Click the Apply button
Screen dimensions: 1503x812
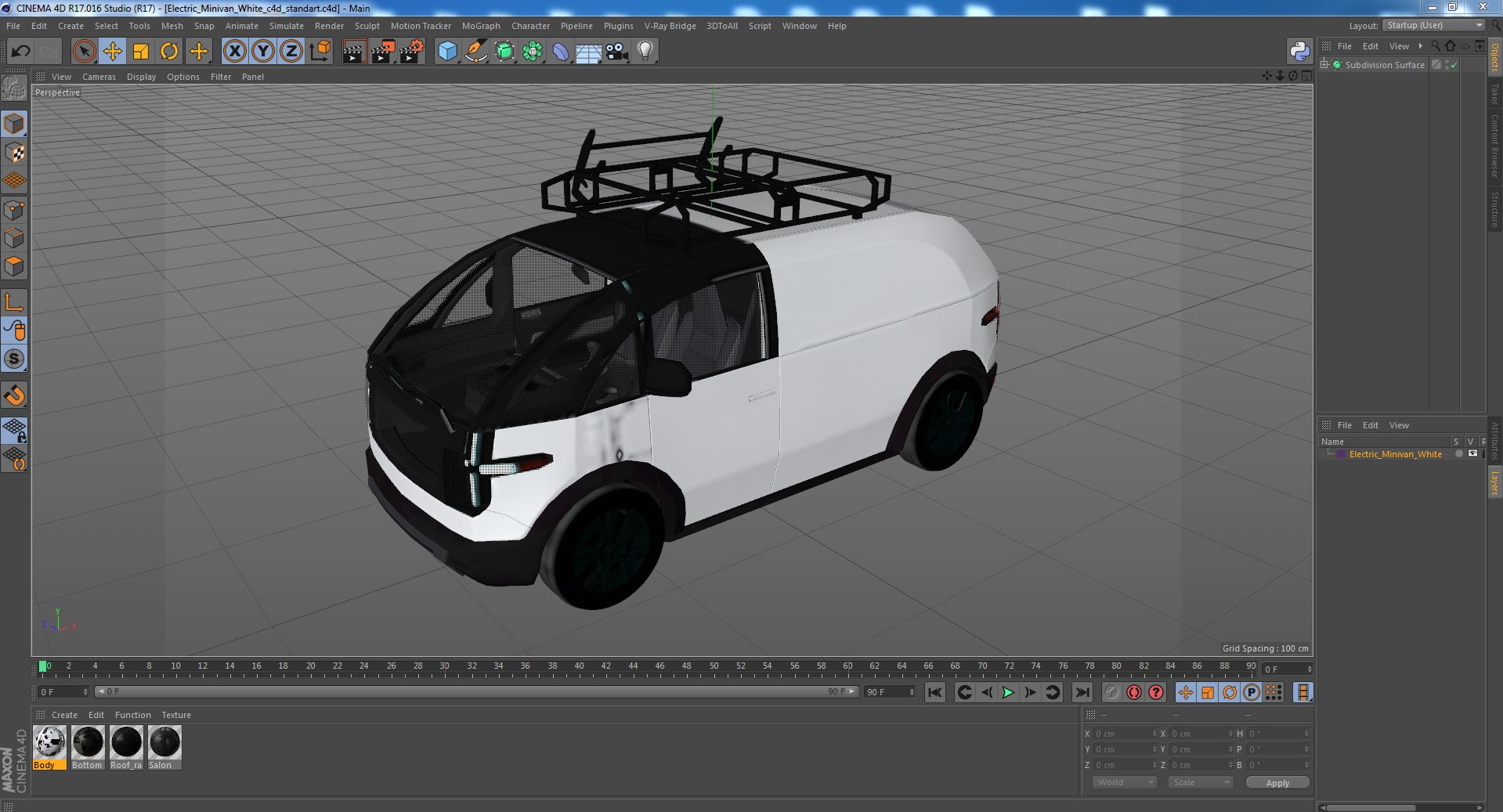point(1277,782)
